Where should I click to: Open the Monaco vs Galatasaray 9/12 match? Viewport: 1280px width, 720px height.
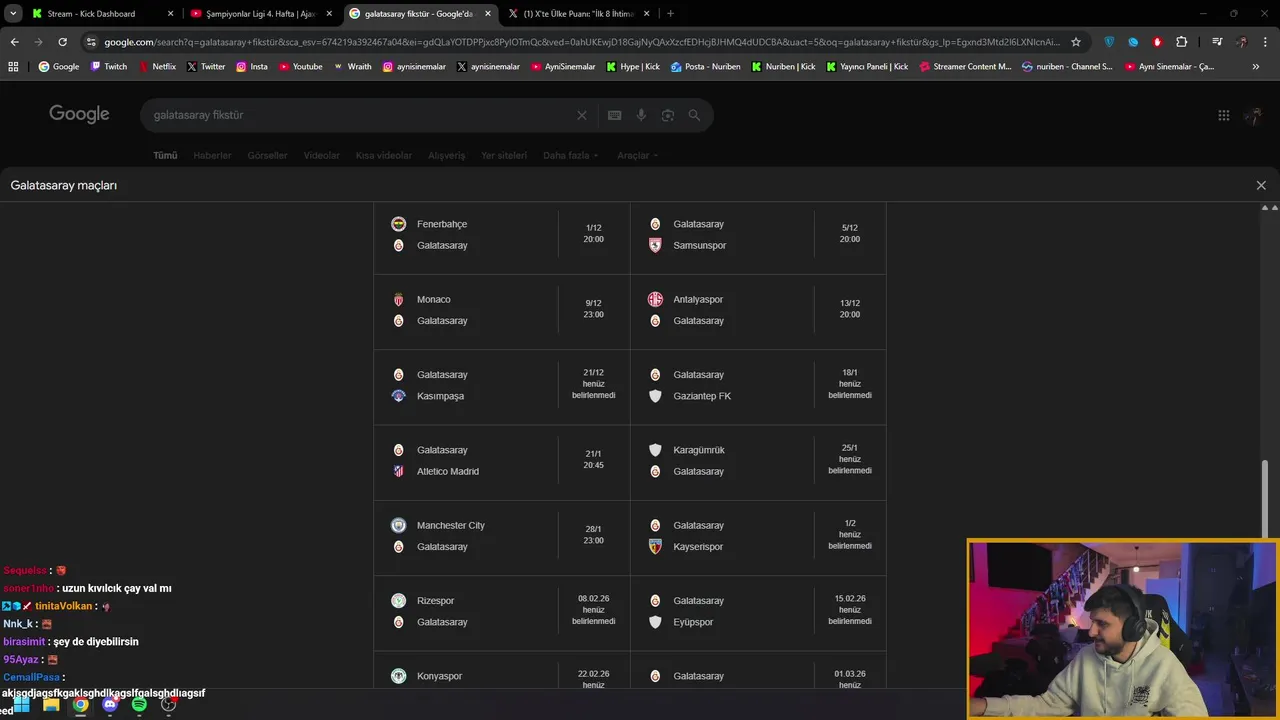pos(502,310)
